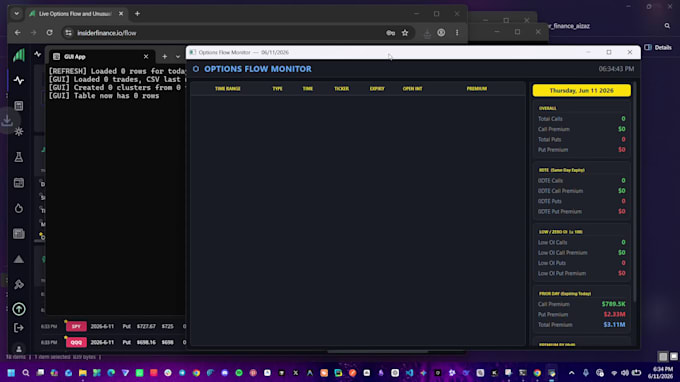Open the terminal new-tab dropdown chevron

[x=178, y=57]
